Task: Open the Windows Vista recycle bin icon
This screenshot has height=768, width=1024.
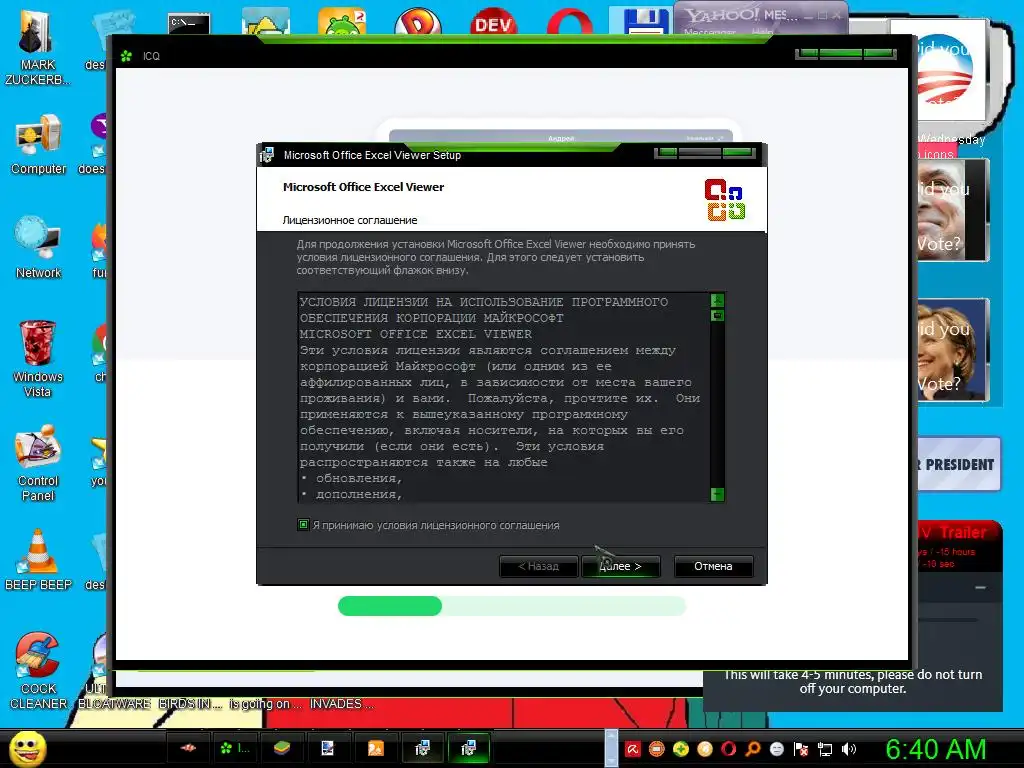Action: (37, 359)
